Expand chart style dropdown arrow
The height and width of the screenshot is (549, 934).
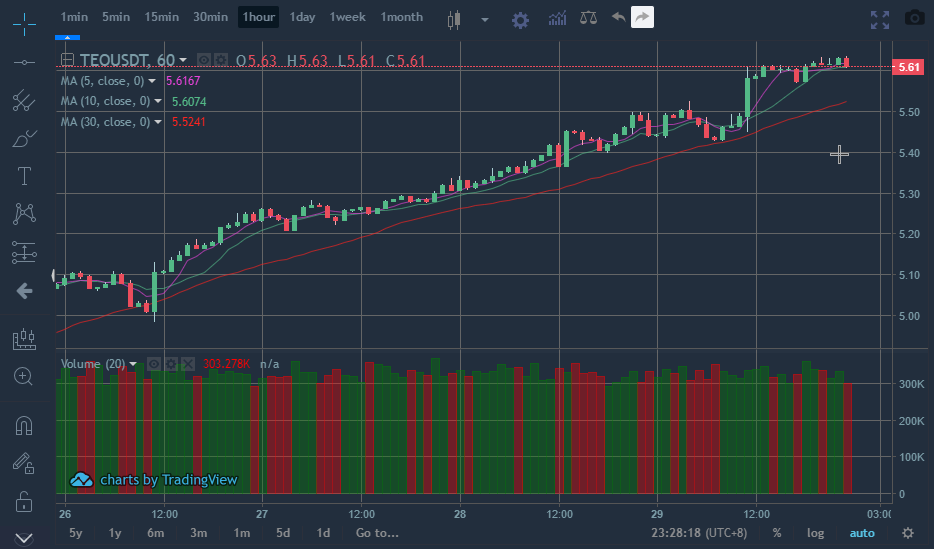485,20
